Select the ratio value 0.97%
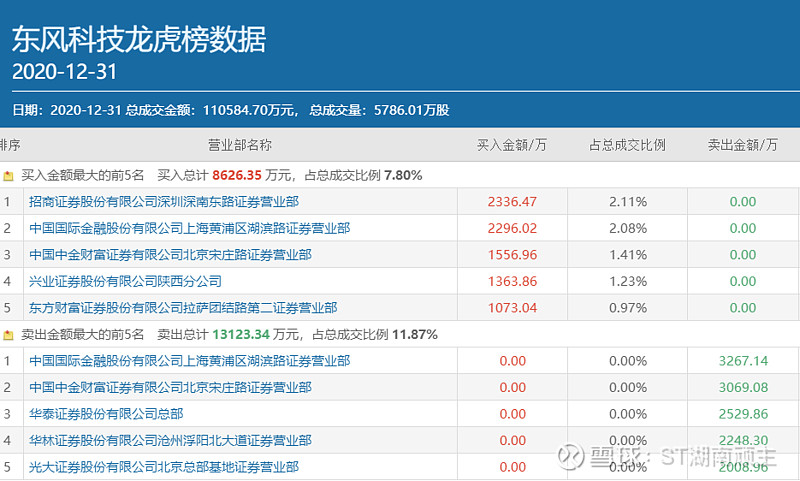Image resolution: width=800 pixels, height=481 pixels. click(628, 308)
